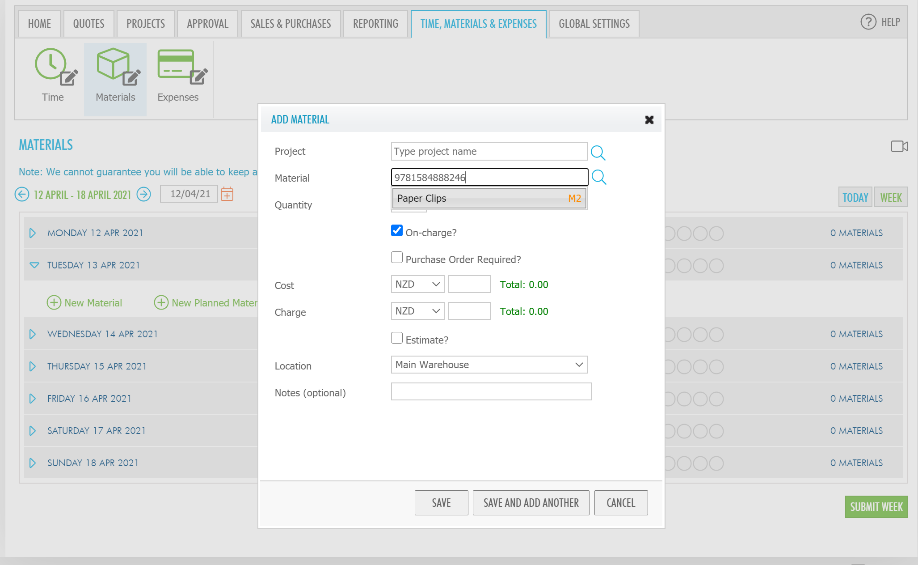This screenshot has width=918, height=565.
Task: Switch to the Approval tab
Action: click(x=207, y=24)
